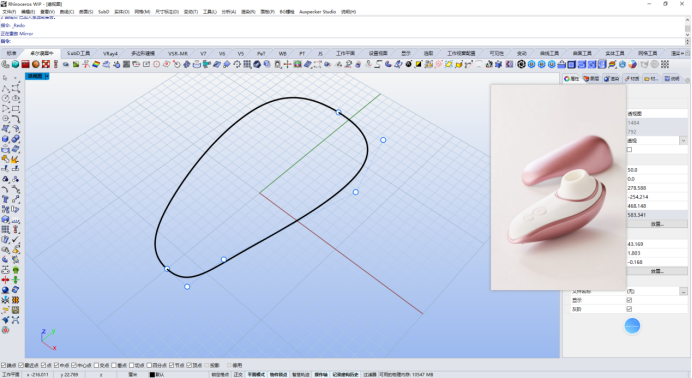Screen dimensions: 692x378
Task: Toggle 物件锁点 (Osnap) in status bar
Action: pyautogui.click(x=278, y=374)
